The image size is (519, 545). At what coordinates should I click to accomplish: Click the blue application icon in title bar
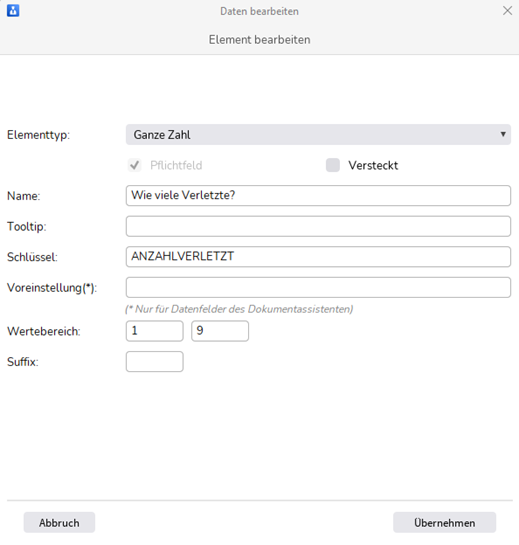tap(13, 11)
